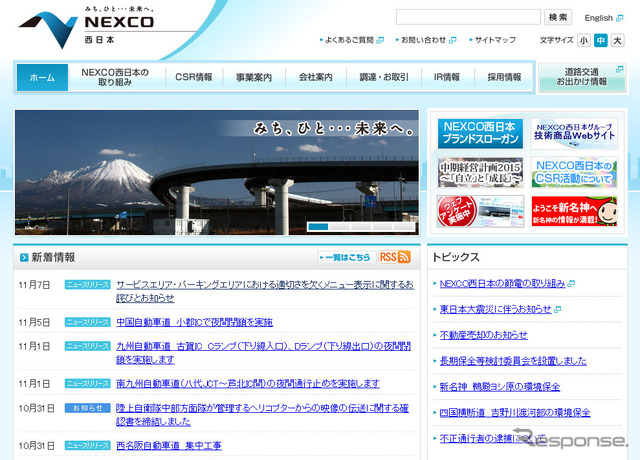Open the ウェブアンケート実施中 banner

point(480,211)
